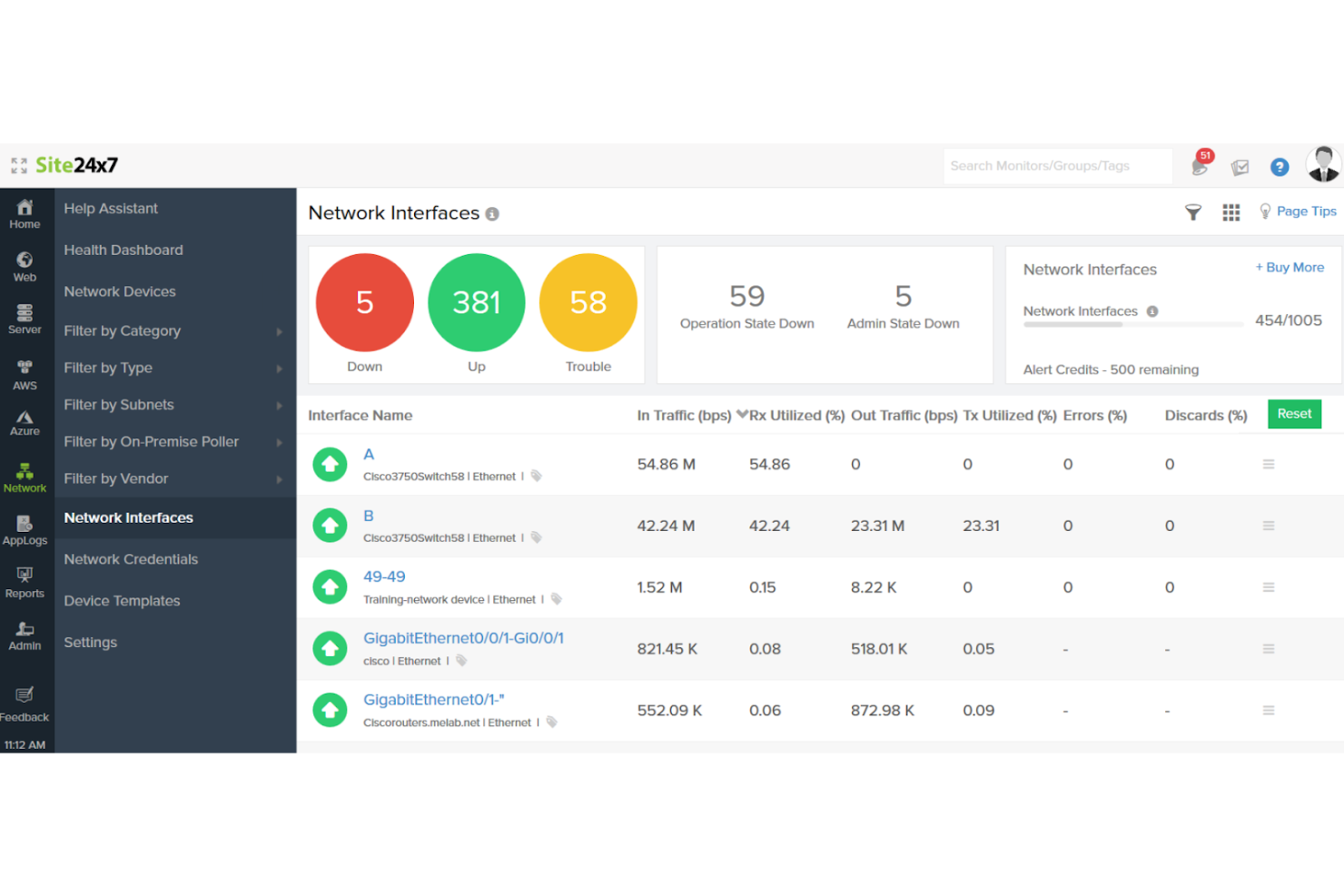The image size is (1344, 896).
Task: Open interface GigabitEthernet0/0/1-Gi0/0/1 link
Action: point(463,638)
